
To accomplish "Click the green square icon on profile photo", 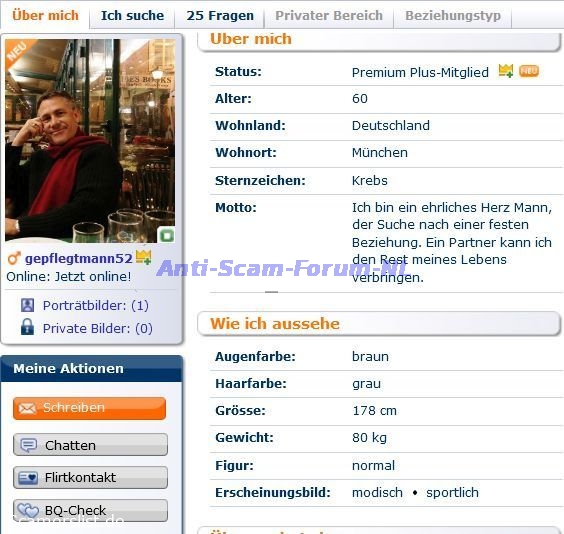I will click(166, 236).
